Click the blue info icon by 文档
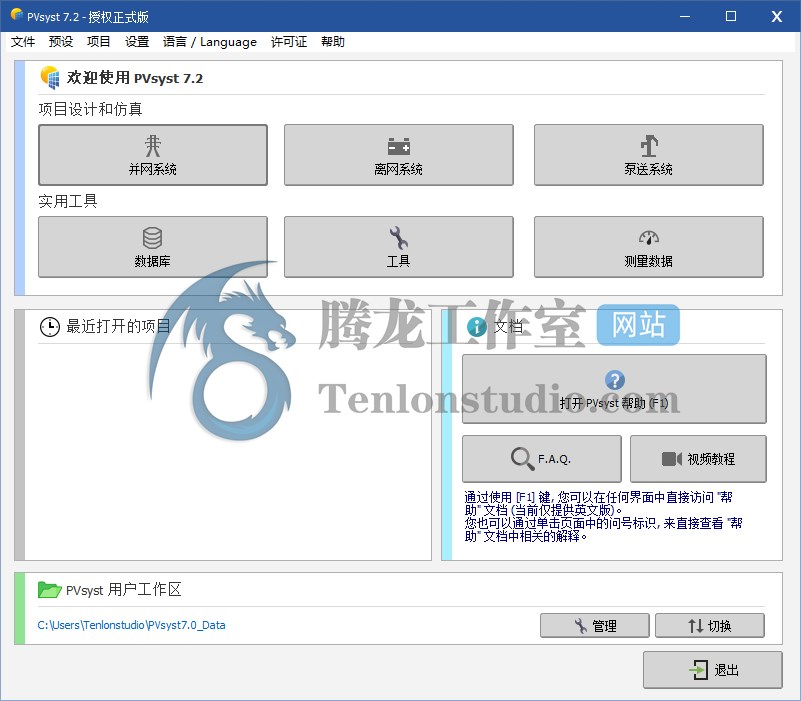 click(x=477, y=326)
